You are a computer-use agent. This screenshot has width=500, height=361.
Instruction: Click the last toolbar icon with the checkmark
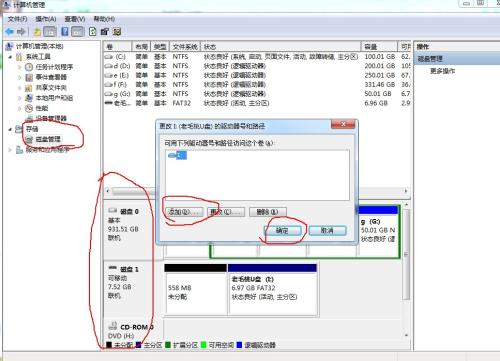[x=117, y=32]
